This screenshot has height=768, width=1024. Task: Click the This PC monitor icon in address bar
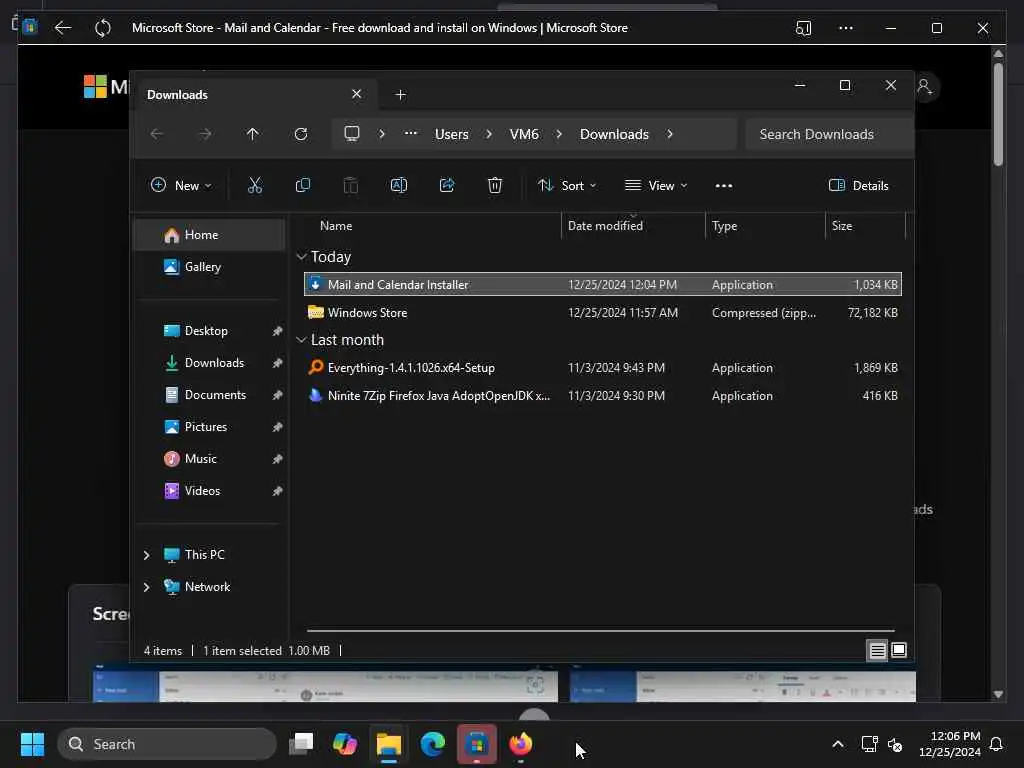point(352,134)
